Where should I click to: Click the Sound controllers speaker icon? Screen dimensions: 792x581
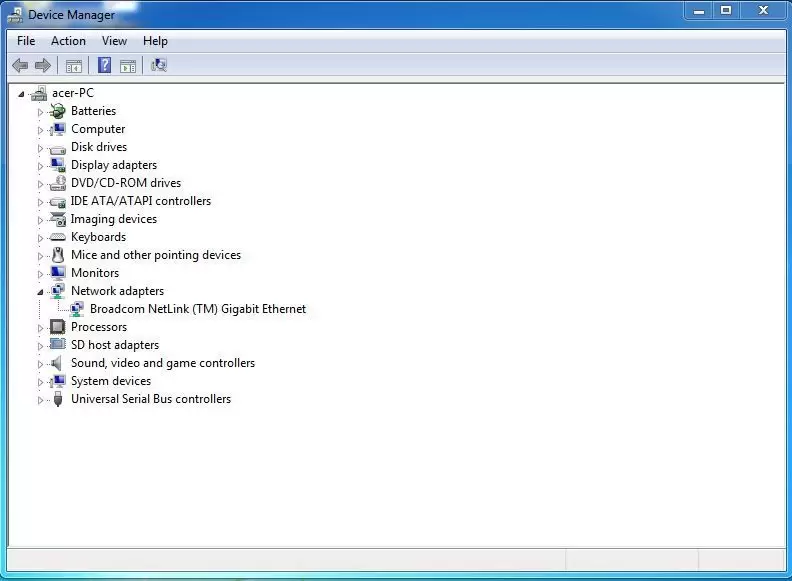pyautogui.click(x=57, y=363)
